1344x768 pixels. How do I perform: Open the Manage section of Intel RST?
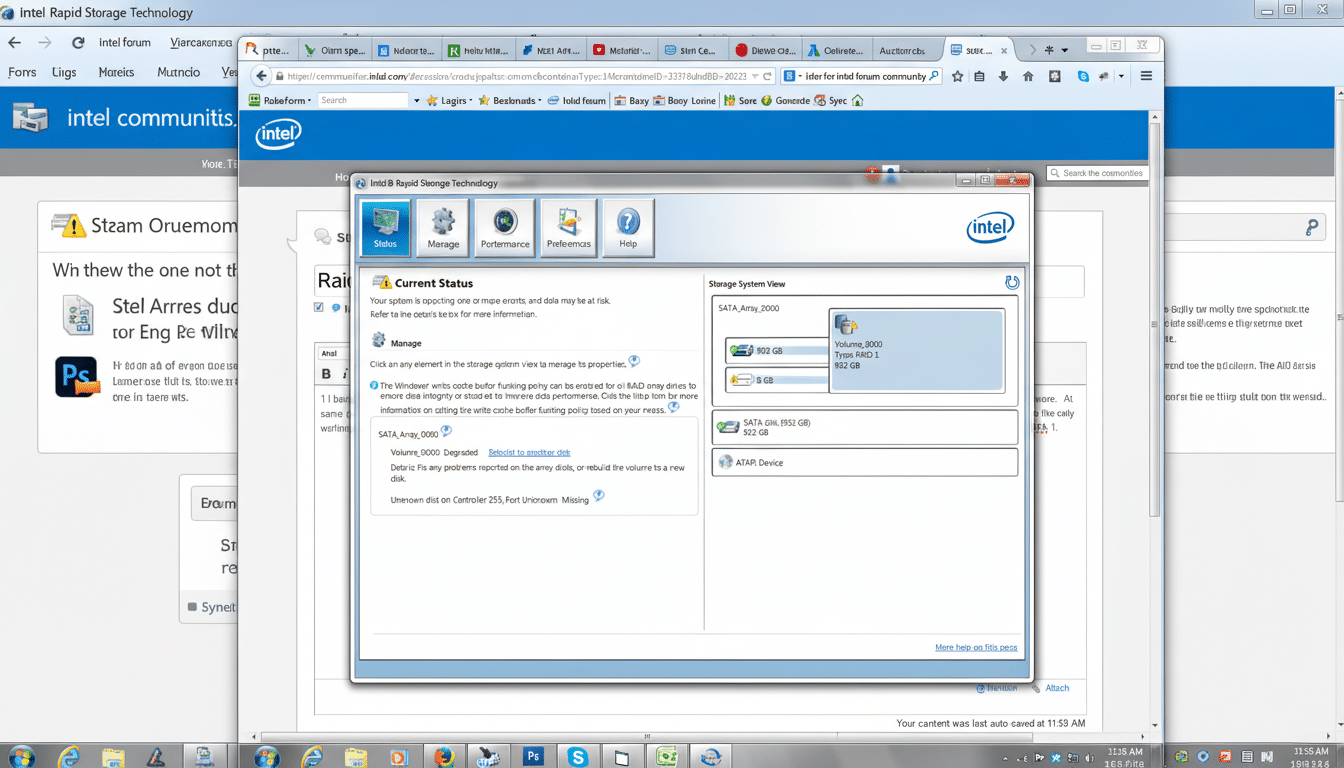pyautogui.click(x=443, y=227)
